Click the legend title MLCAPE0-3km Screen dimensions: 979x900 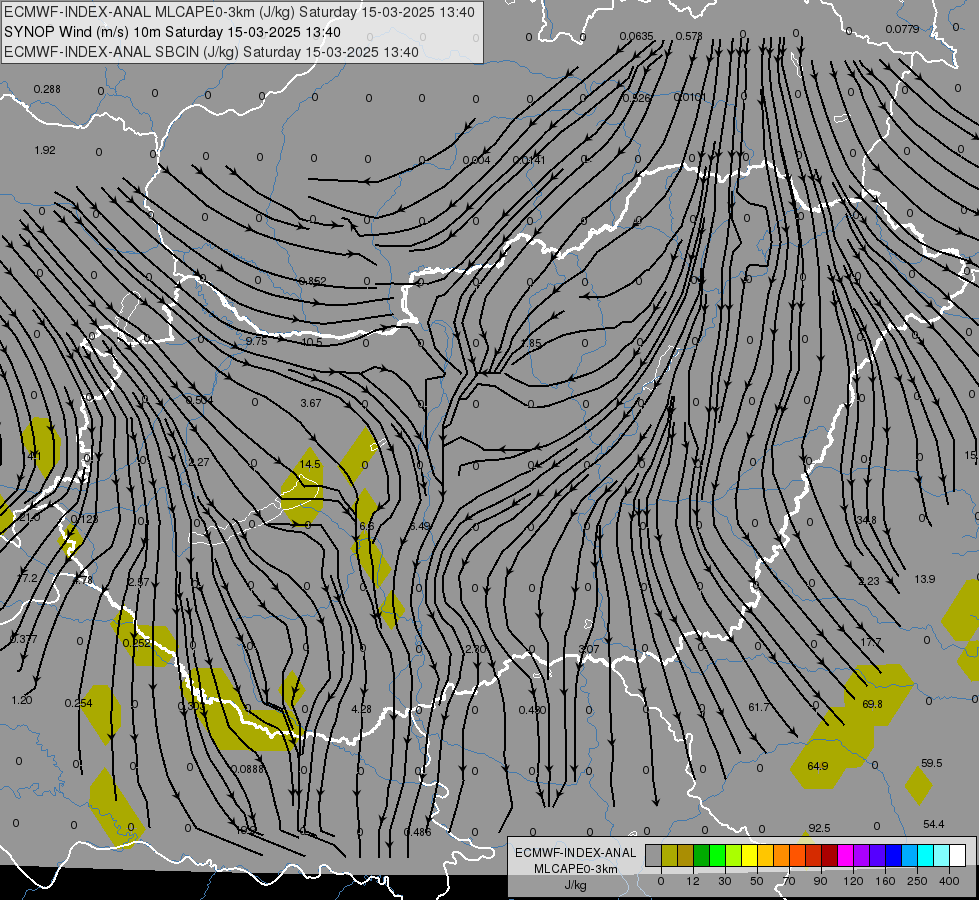coord(576,869)
